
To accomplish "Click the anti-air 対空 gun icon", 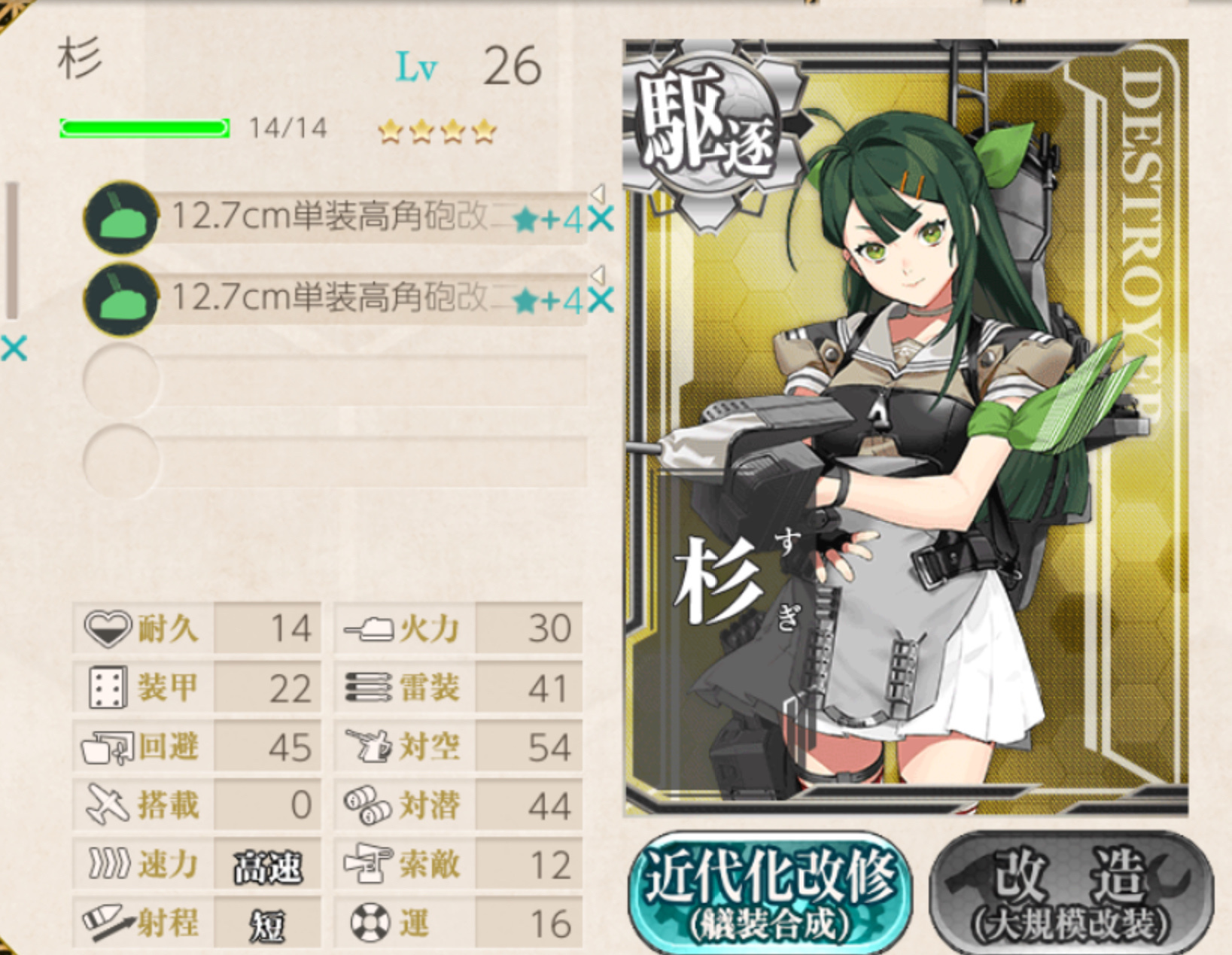I will coord(369,746).
